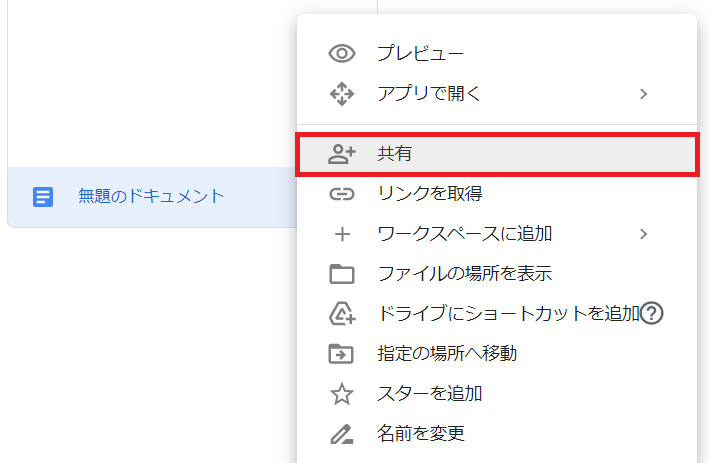Expand the アプリで開く submenu arrow

click(x=643, y=94)
